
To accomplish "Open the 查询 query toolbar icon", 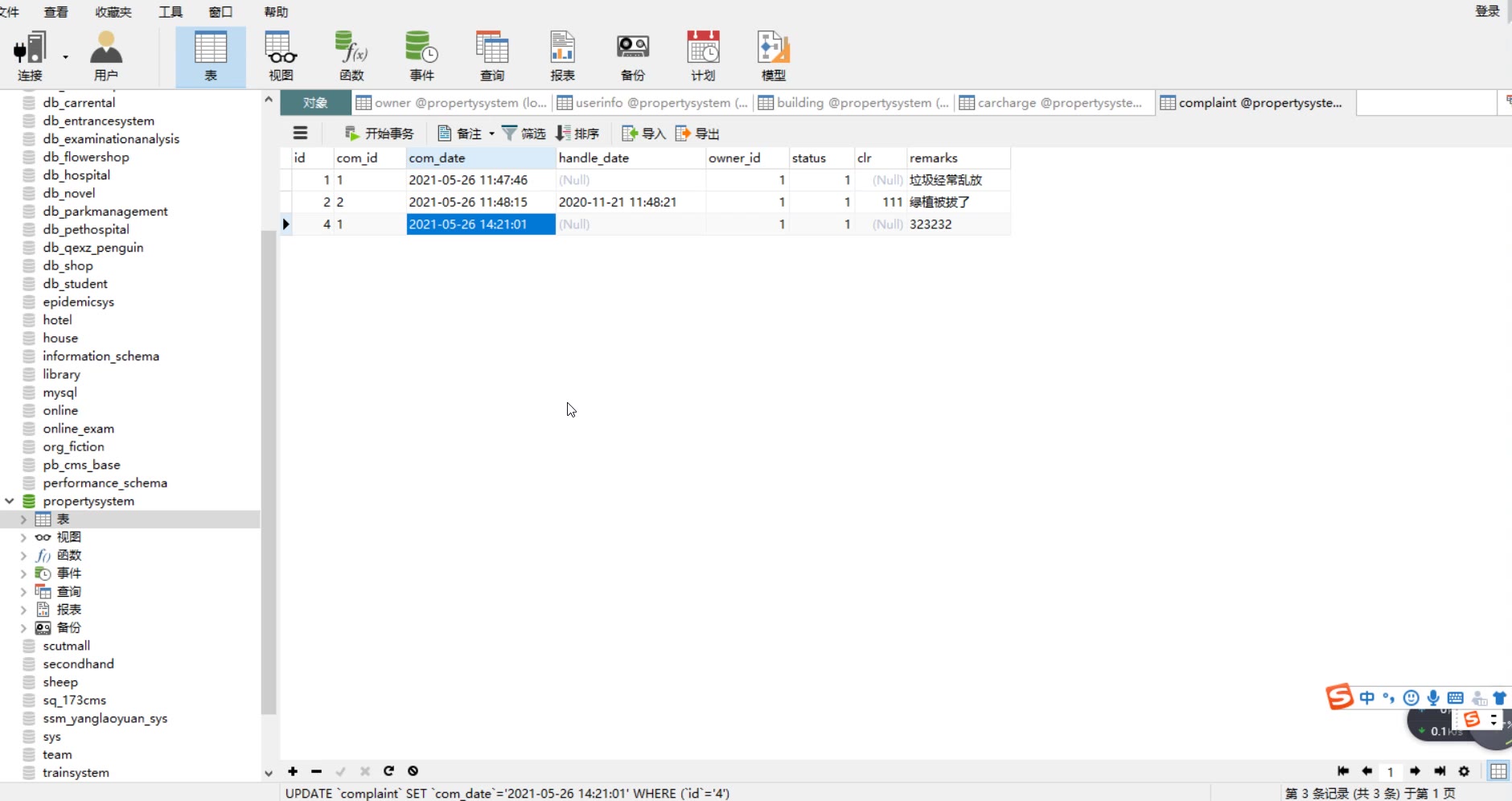I will point(492,56).
